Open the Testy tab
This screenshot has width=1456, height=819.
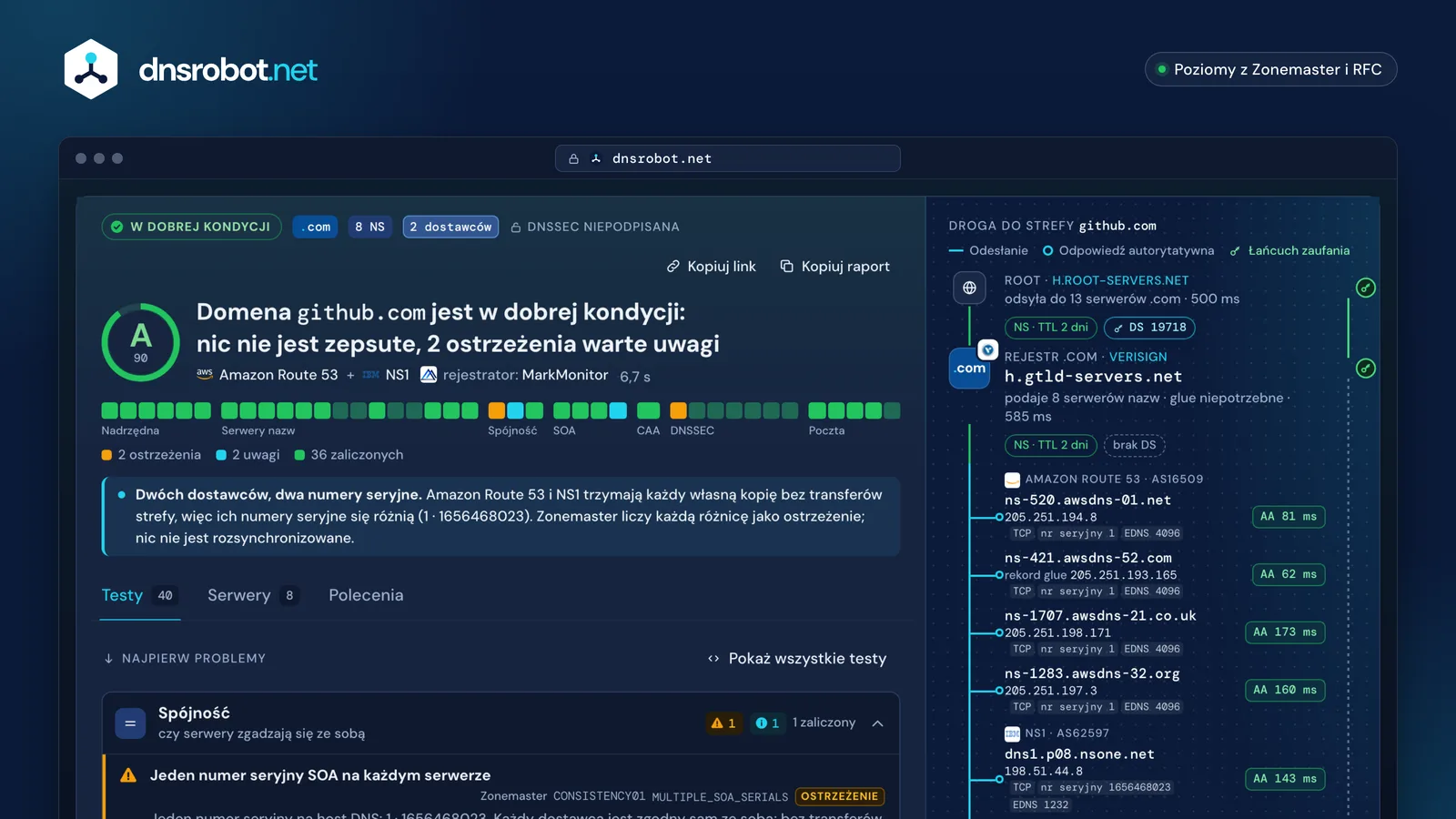coord(139,595)
